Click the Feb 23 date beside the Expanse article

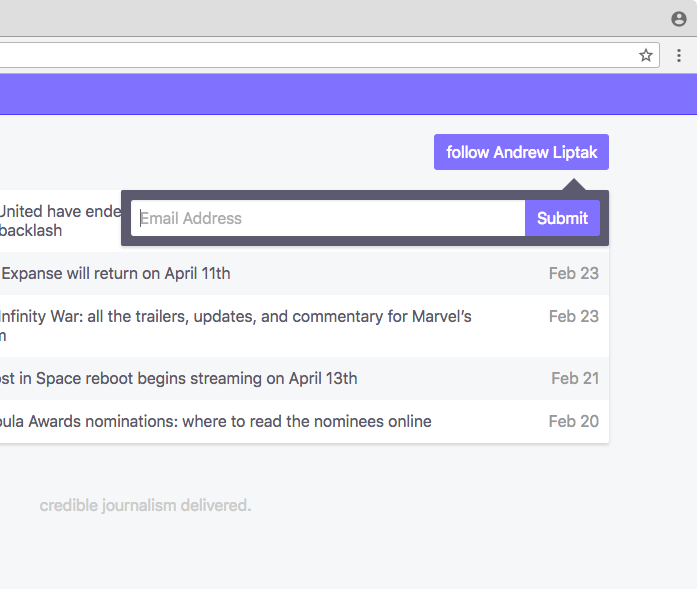pyautogui.click(x=573, y=273)
